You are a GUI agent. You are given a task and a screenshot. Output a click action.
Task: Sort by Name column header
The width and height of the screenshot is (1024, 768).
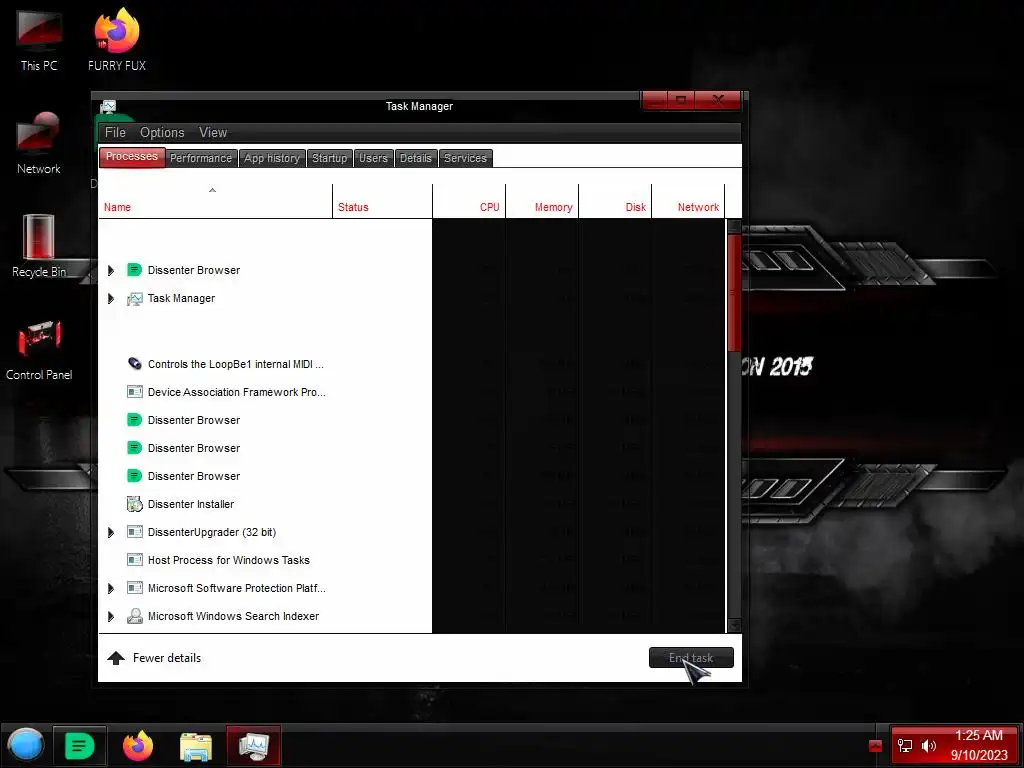click(x=216, y=200)
